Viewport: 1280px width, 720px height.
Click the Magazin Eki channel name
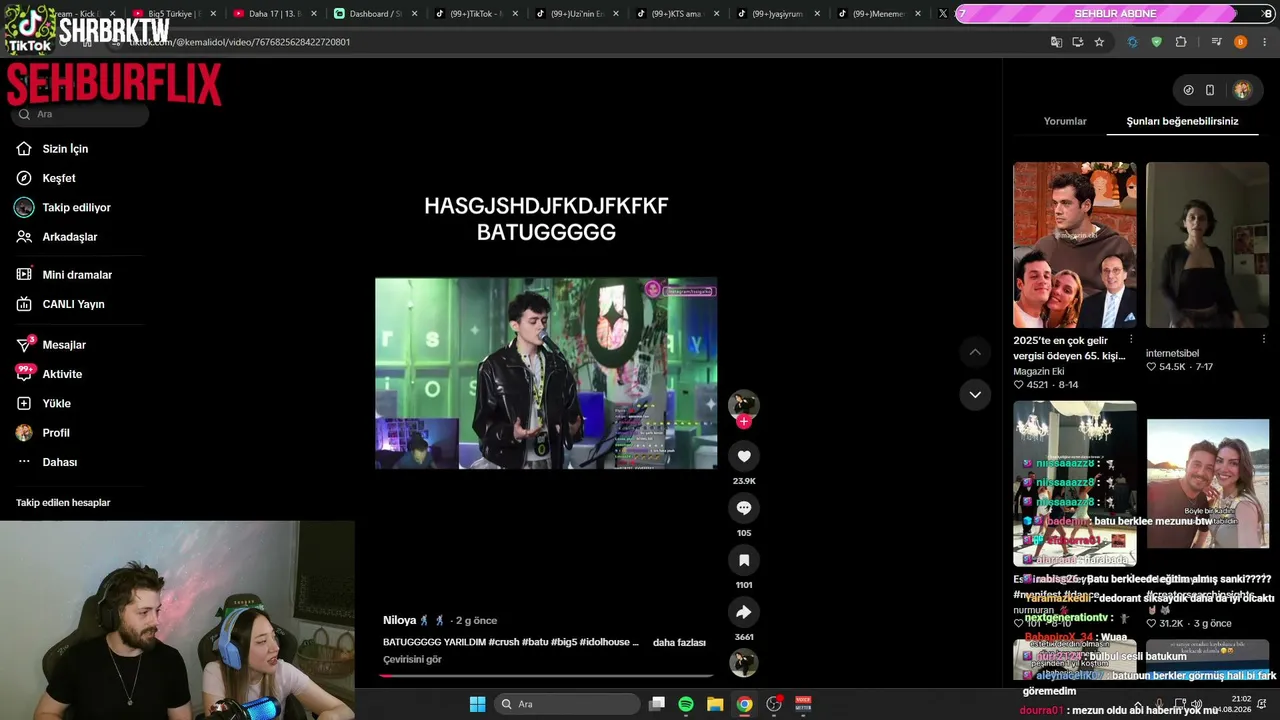(1039, 372)
